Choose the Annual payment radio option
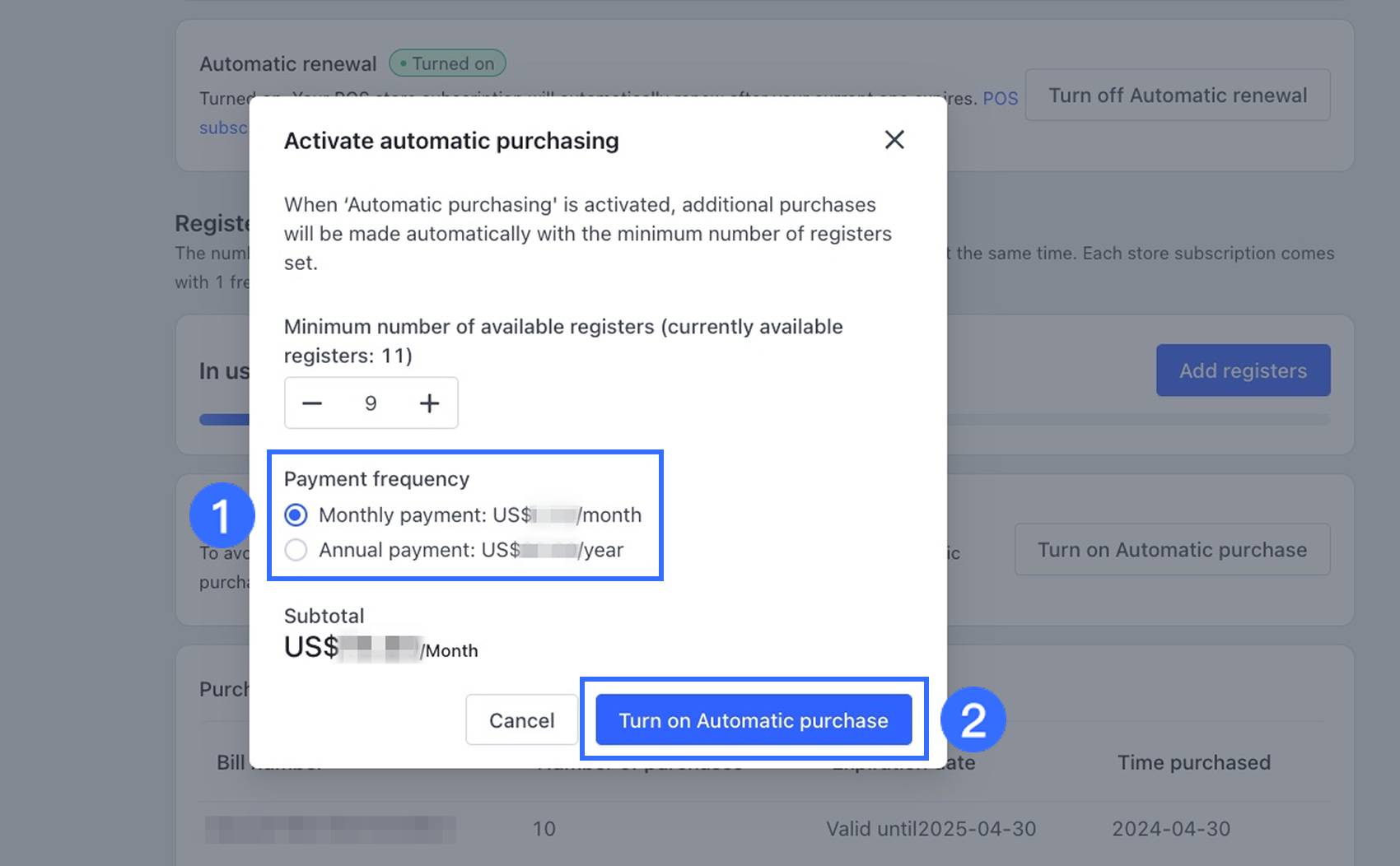The width and height of the screenshot is (1400, 866). [296, 550]
